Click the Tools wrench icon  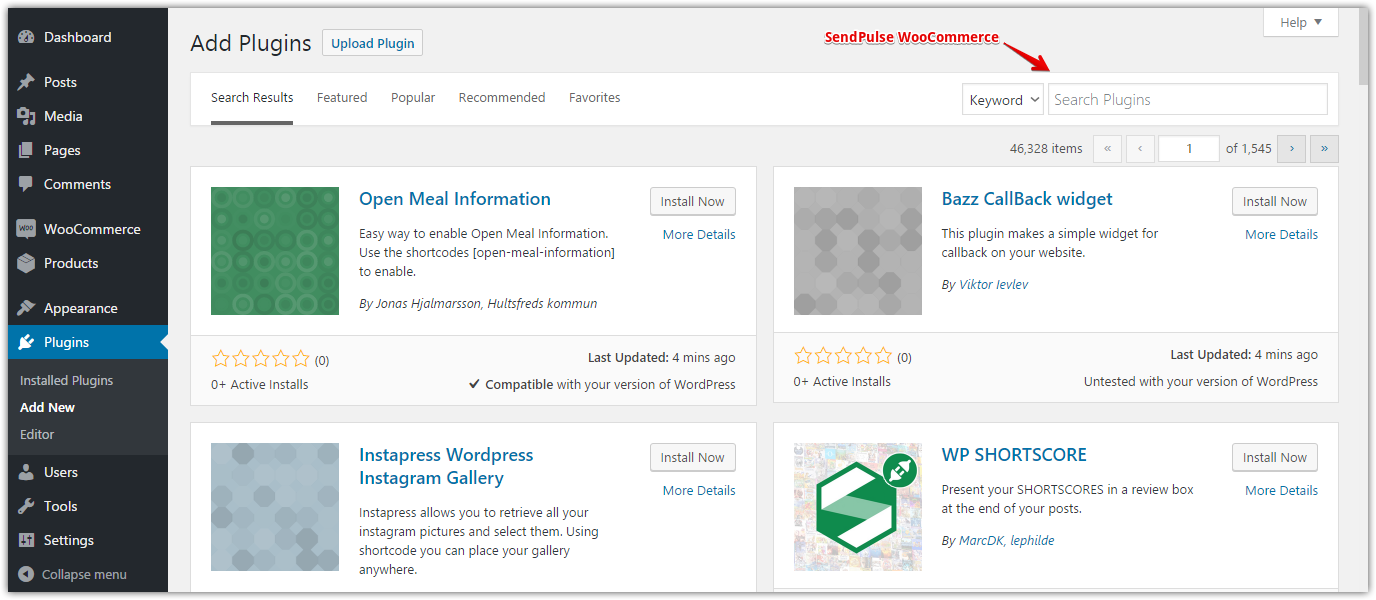(x=27, y=507)
